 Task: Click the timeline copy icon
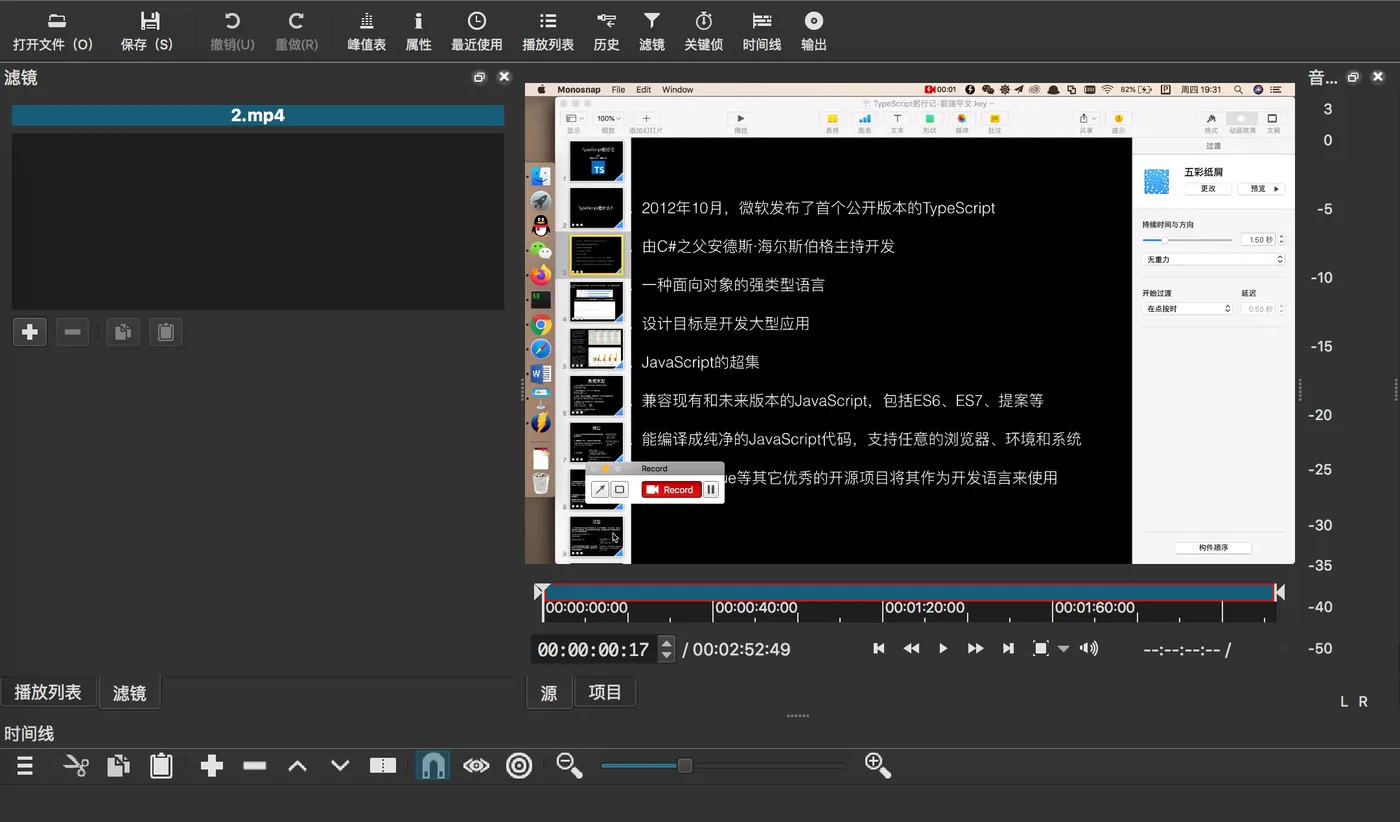[x=119, y=766]
